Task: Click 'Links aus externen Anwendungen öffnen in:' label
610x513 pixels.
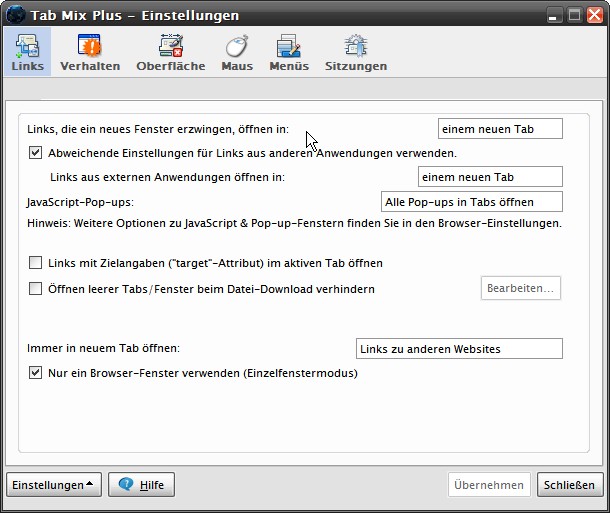Action: coord(168,177)
